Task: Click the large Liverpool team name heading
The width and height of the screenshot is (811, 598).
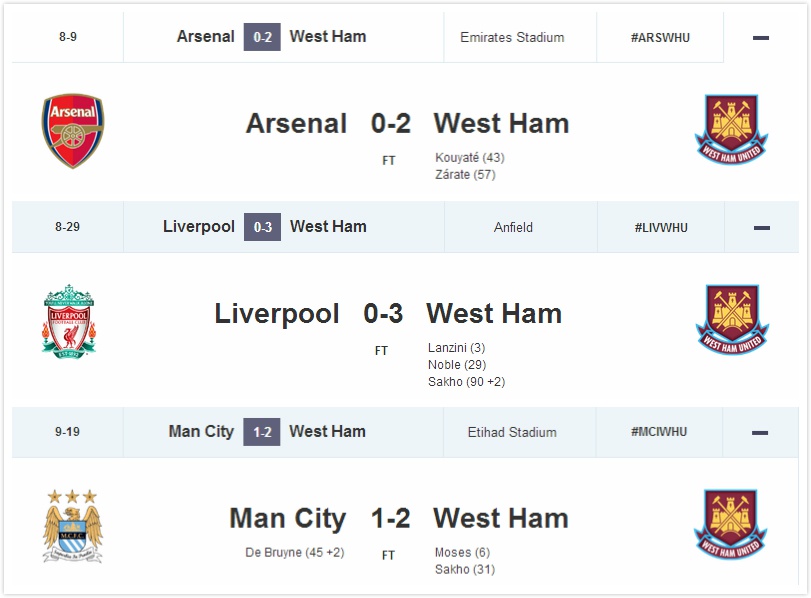Action: click(x=277, y=314)
